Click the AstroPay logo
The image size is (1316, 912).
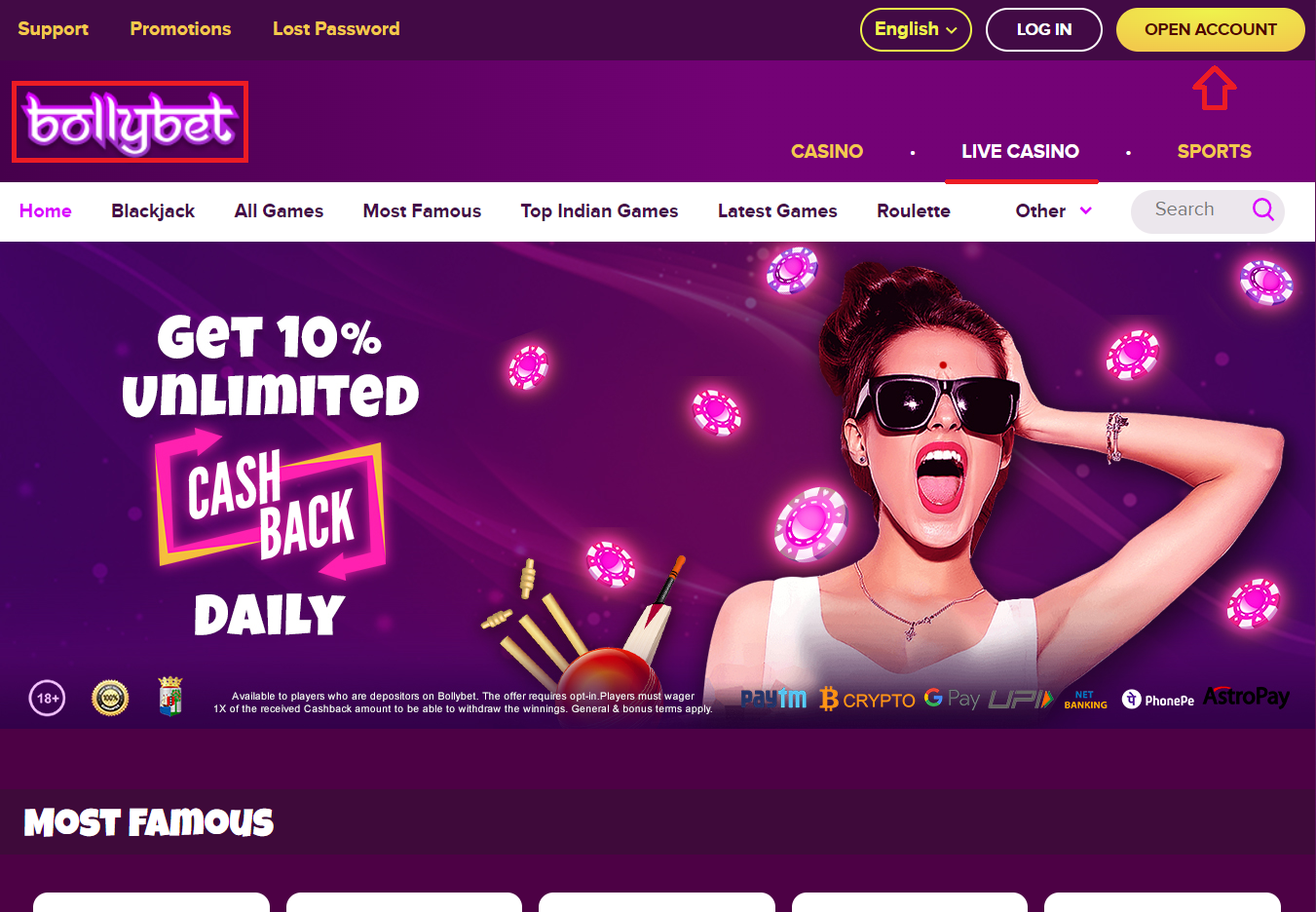click(x=1246, y=697)
